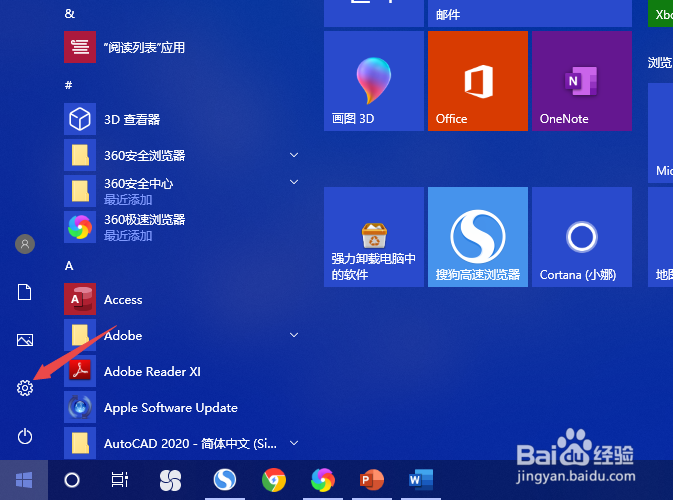Open PowerPoint from the taskbar

(372, 480)
